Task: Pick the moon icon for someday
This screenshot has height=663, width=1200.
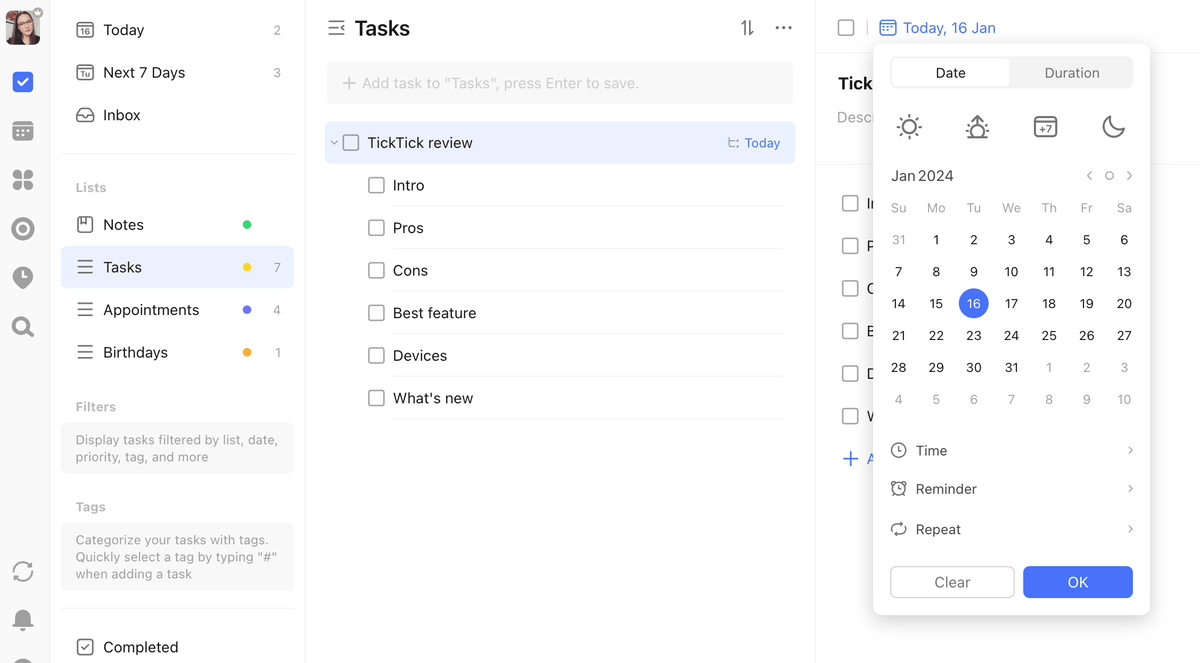Action: pyautogui.click(x=1113, y=127)
